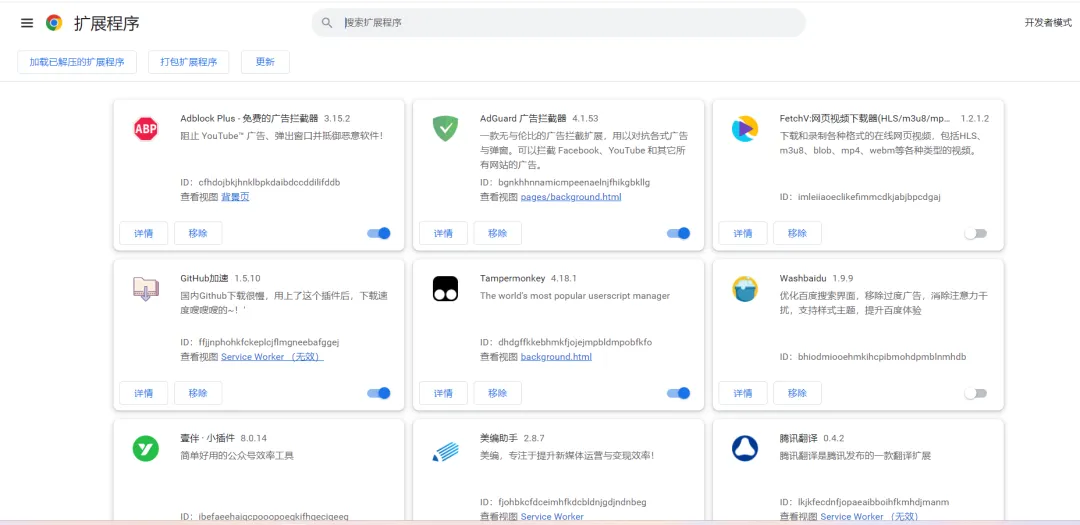Open 详情 for AdGuard
Image resolution: width=1080 pixels, height=525 pixels.
[444, 233]
